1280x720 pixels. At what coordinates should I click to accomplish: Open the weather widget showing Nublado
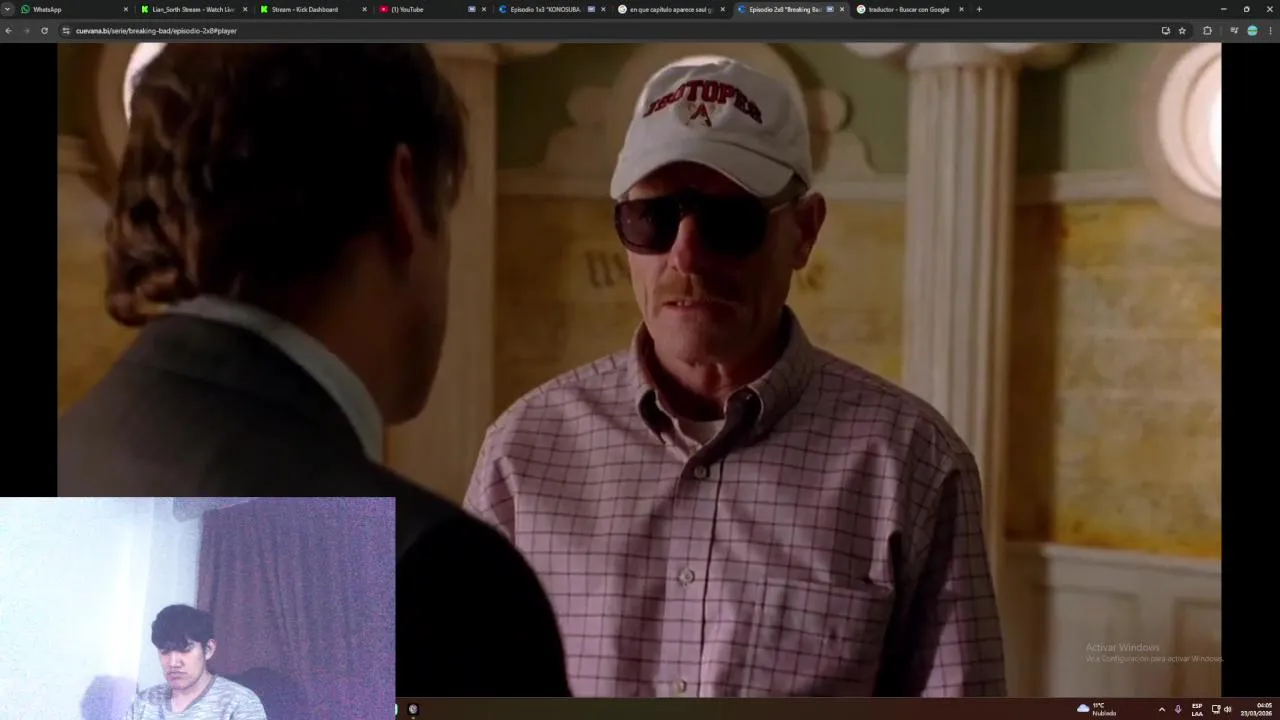click(x=1097, y=709)
